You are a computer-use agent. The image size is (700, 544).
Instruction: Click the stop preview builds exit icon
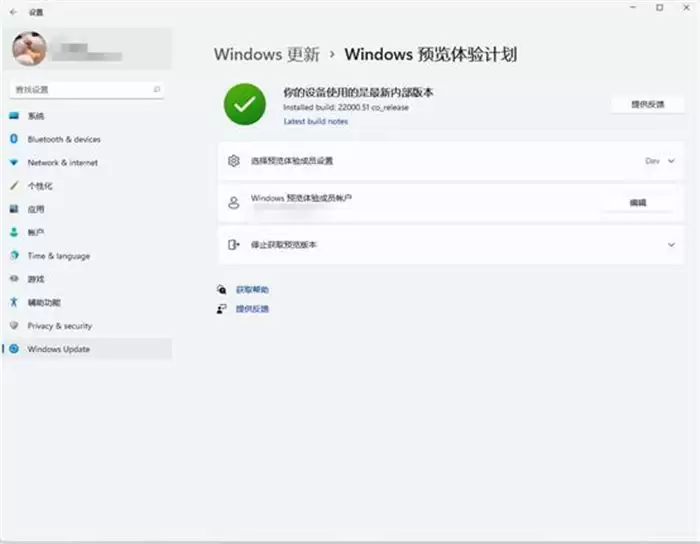(233, 245)
